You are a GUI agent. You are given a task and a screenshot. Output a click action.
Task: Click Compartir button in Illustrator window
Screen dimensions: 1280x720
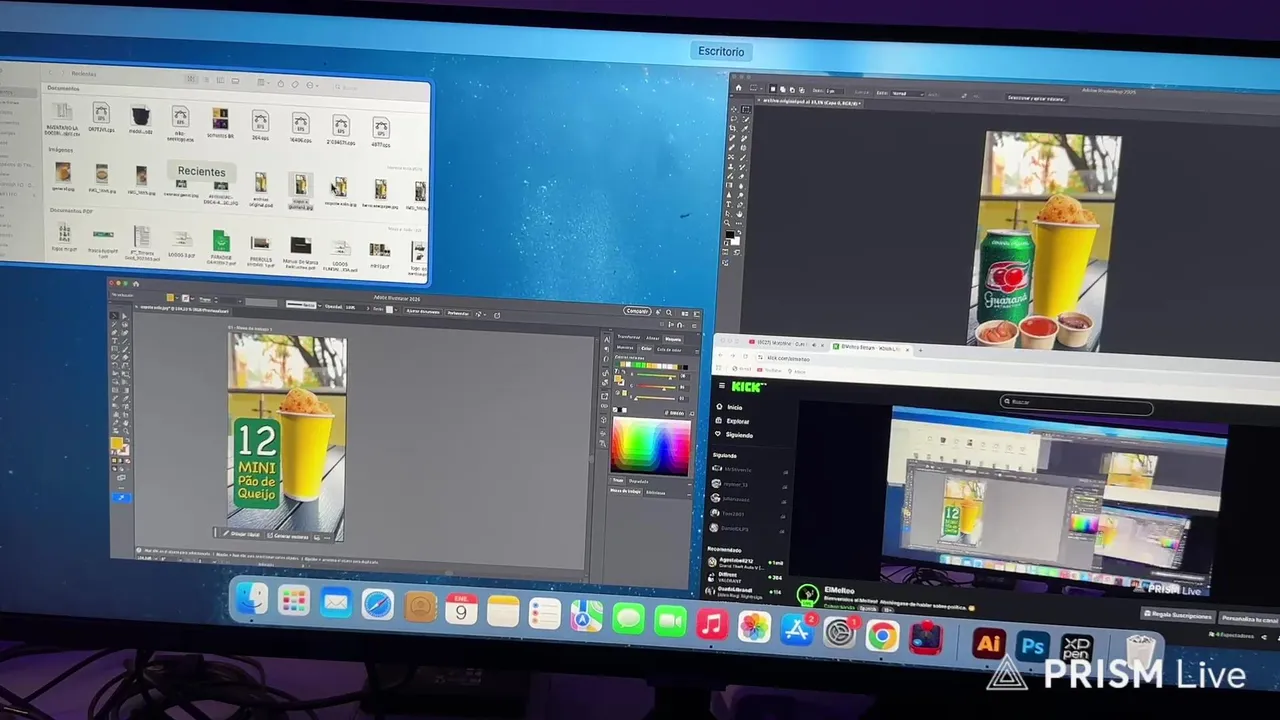(x=637, y=311)
